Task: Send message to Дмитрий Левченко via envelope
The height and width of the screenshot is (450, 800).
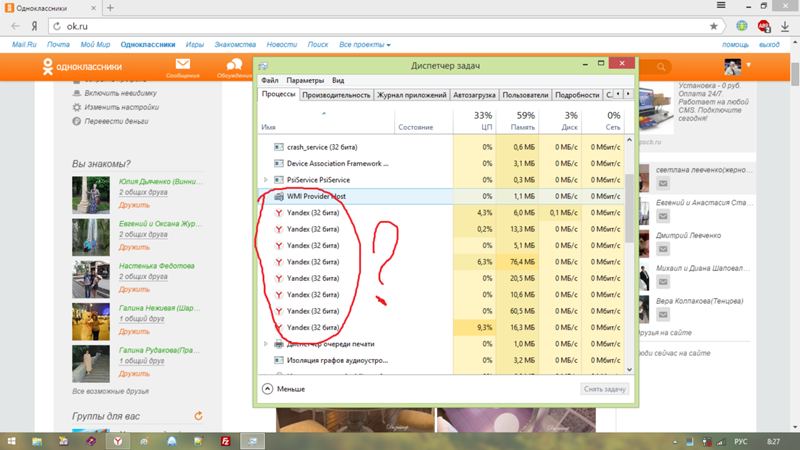Action: 663,249
